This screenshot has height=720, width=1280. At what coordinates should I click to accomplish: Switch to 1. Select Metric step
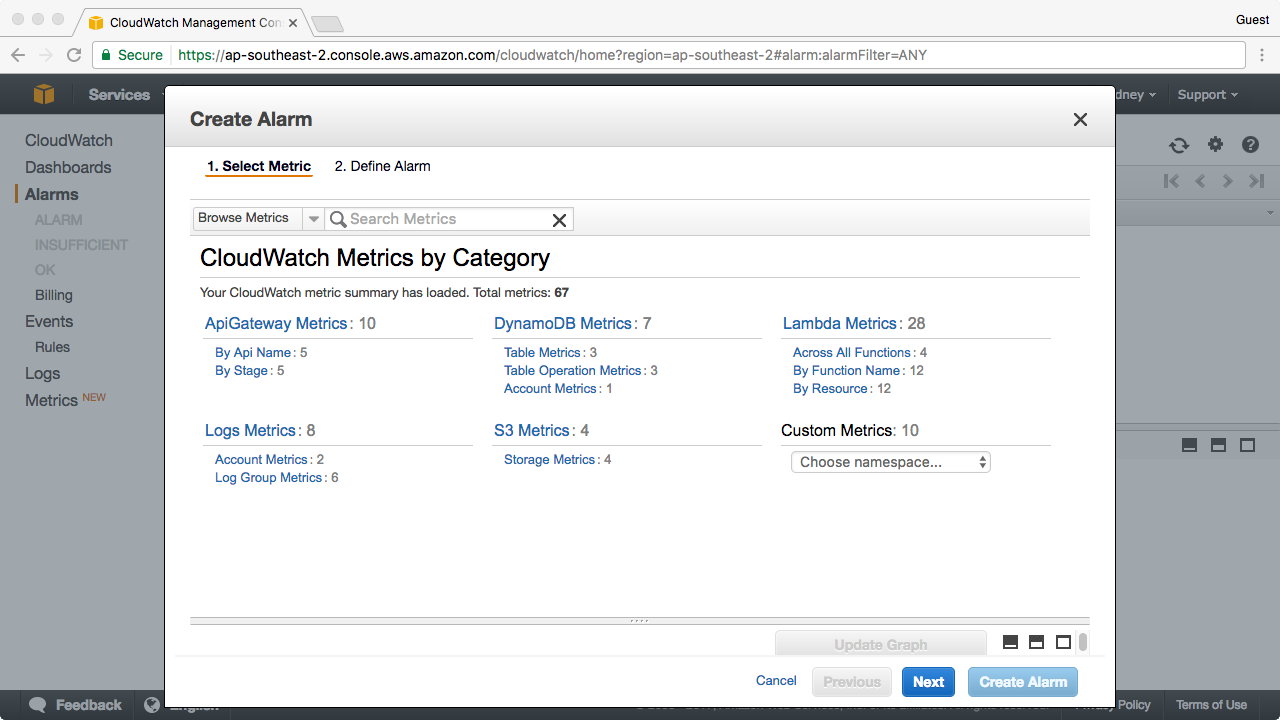pyautogui.click(x=259, y=166)
